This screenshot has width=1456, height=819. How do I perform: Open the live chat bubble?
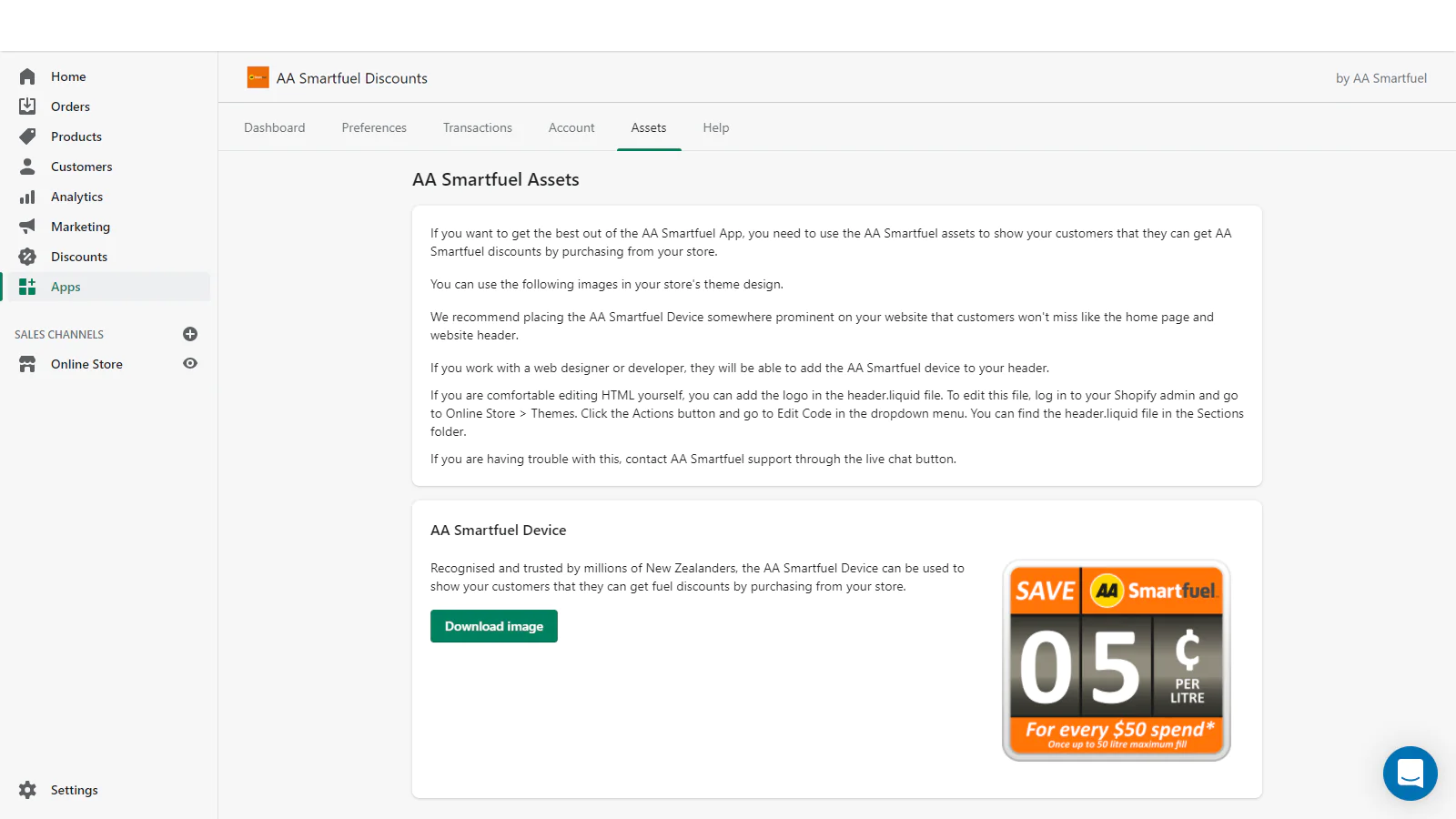1410,773
